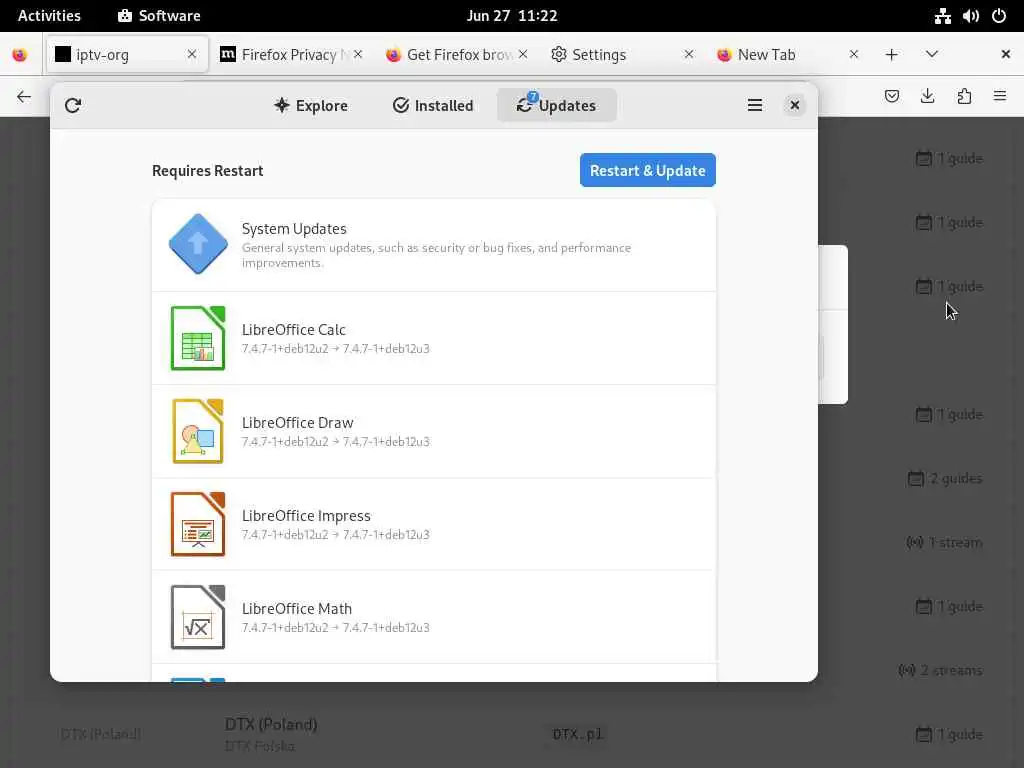Click the LibreOffice Calc icon
1024x768 pixels.
point(198,338)
